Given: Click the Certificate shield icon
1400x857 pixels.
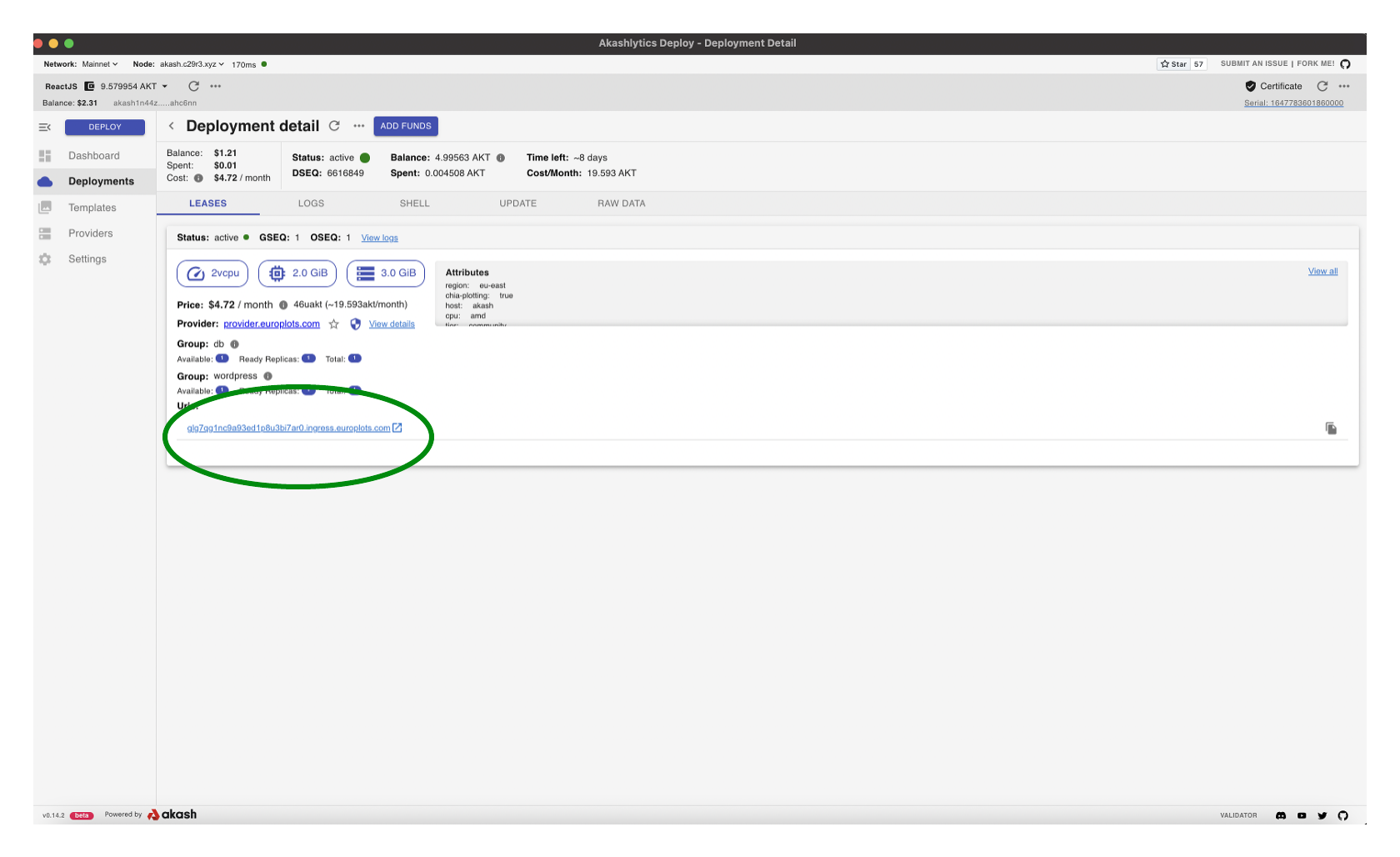Looking at the screenshot, I should [1250, 86].
